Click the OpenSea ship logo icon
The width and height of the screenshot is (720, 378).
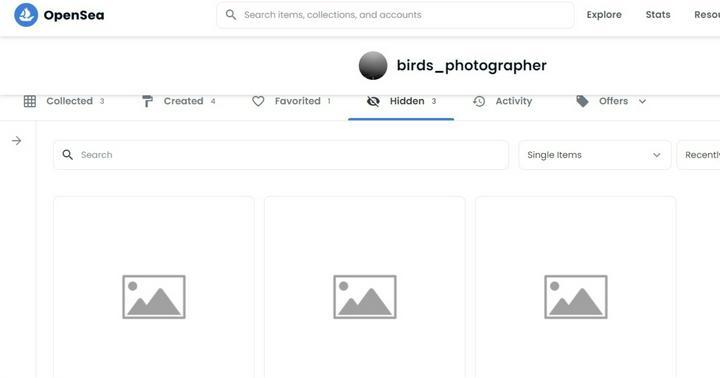coord(26,15)
